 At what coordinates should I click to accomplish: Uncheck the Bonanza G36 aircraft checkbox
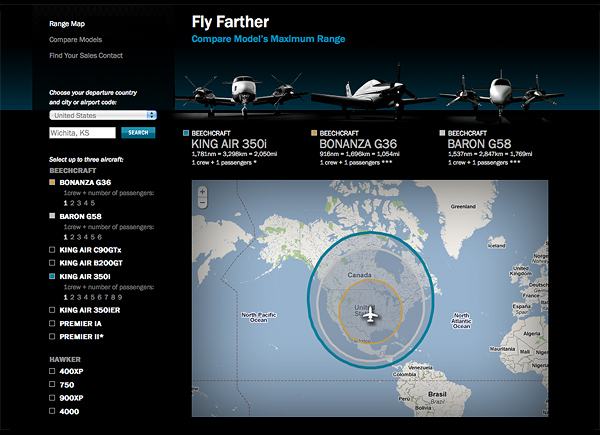[53, 183]
